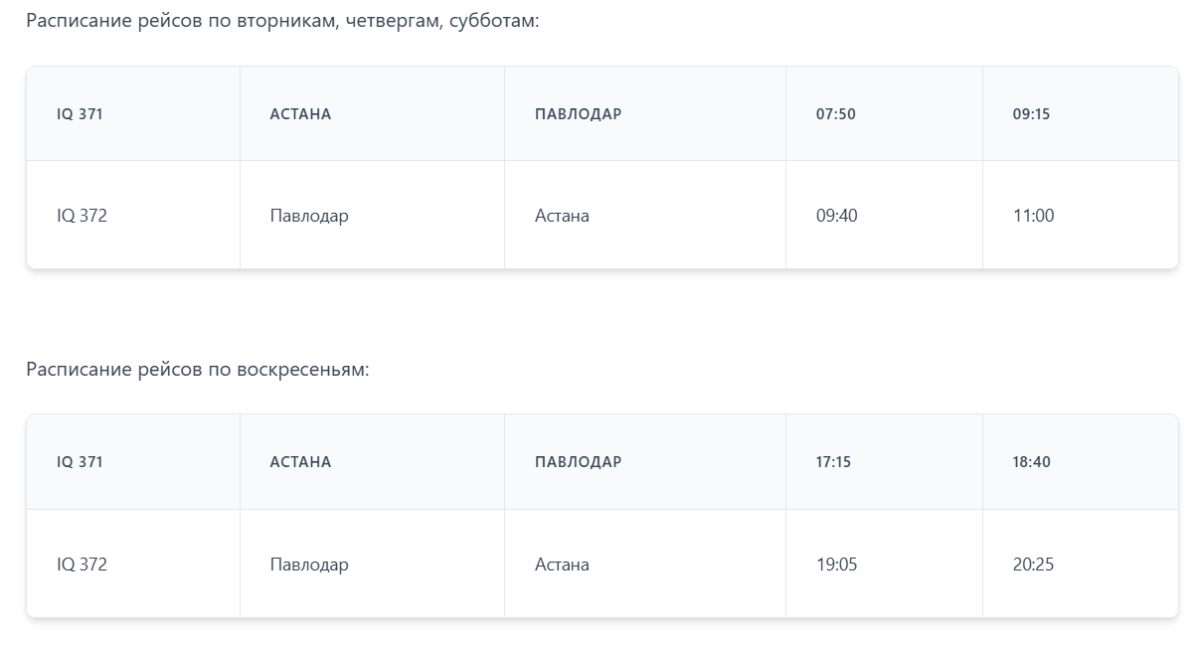Click Павлодар origin cell beside the 09:40 flight
The height and width of the screenshot is (648, 1200).
(x=372, y=215)
